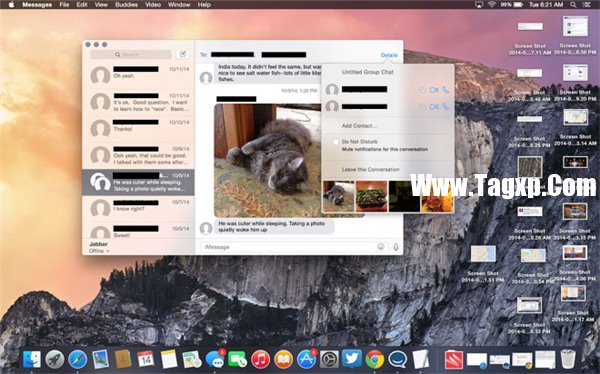This screenshot has height=374, width=600.
Task: Open Twitter from the dock
Action: click(352, 359)
